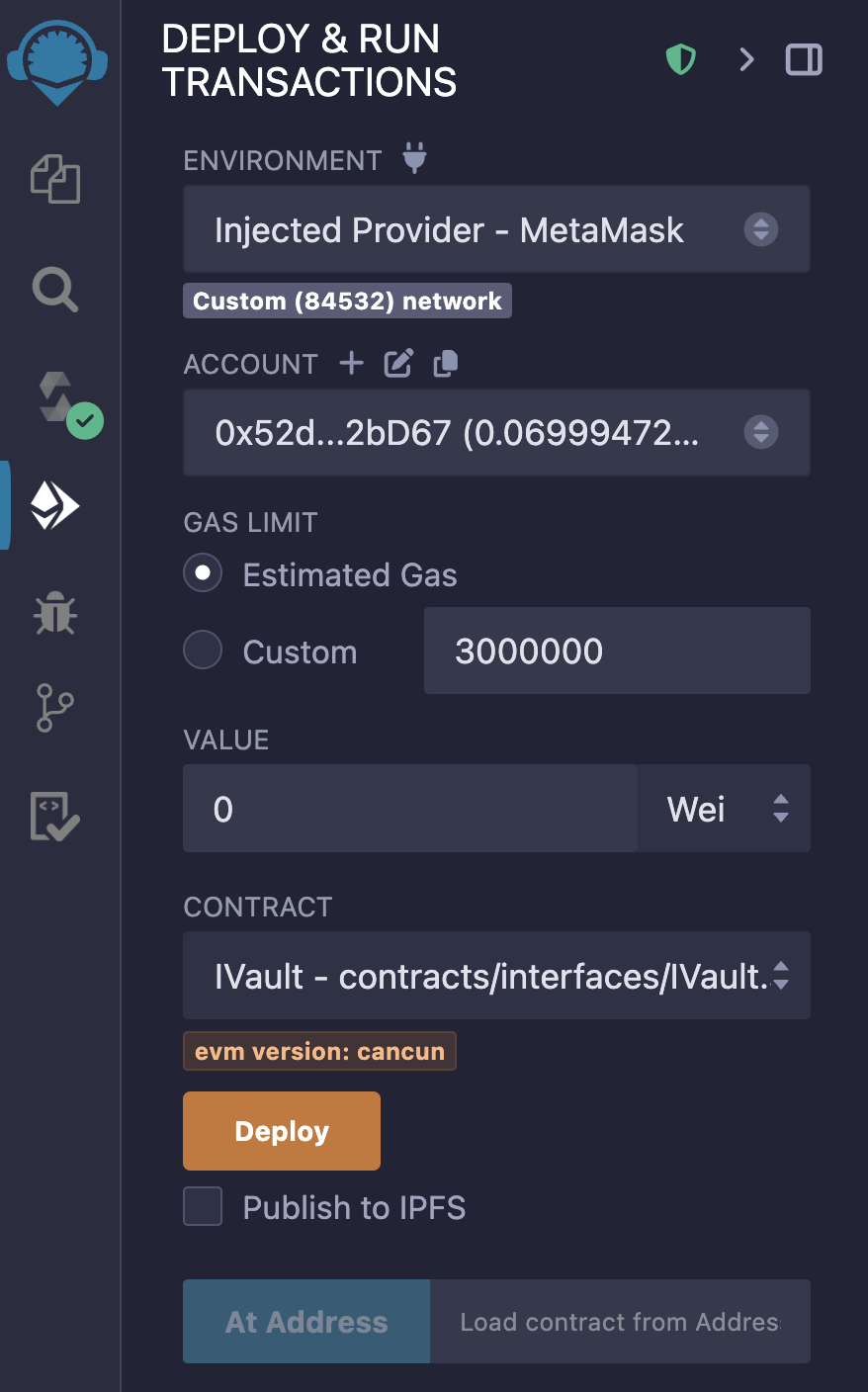This screenshot has height=1392, width=868.
Task: Open the Git source control icon
Action: 55,708
